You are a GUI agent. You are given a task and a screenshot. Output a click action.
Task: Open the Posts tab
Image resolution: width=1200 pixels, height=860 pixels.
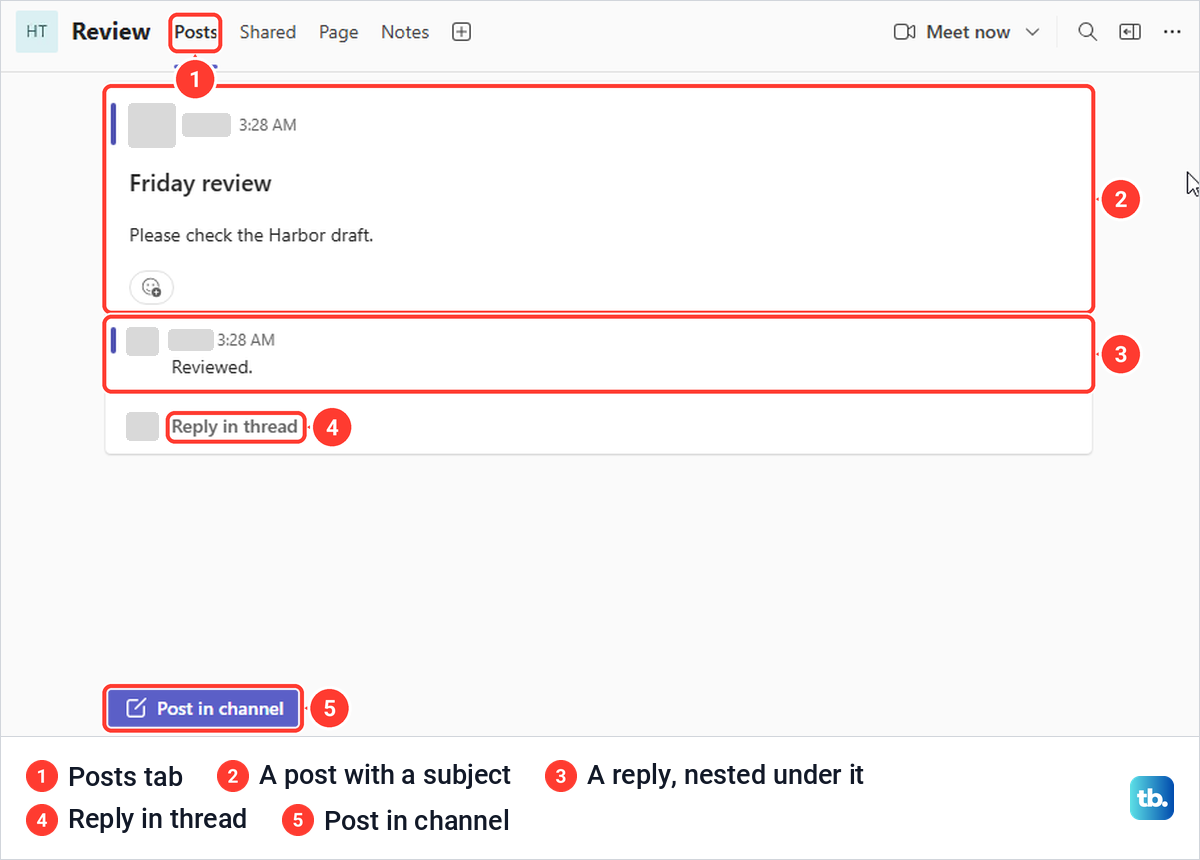click(195, 32)
